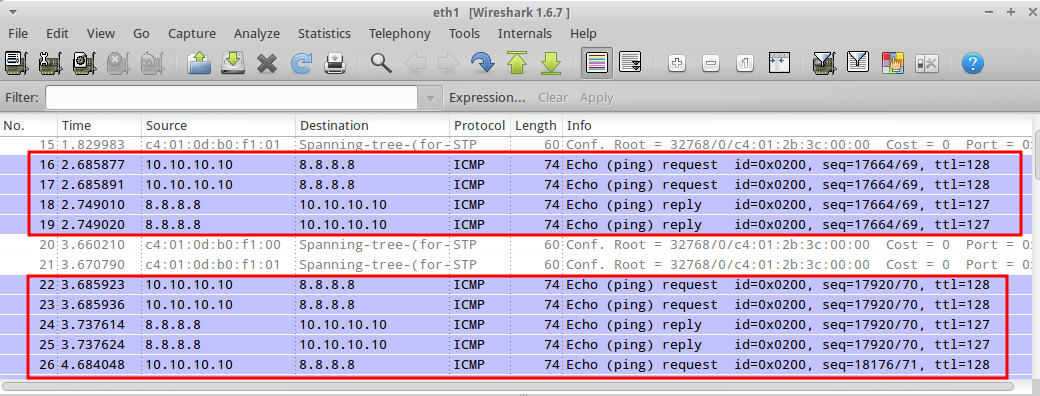Print packets using printer icon
1040x396 pixels.
pyautogui.click(x=335, y=64)
